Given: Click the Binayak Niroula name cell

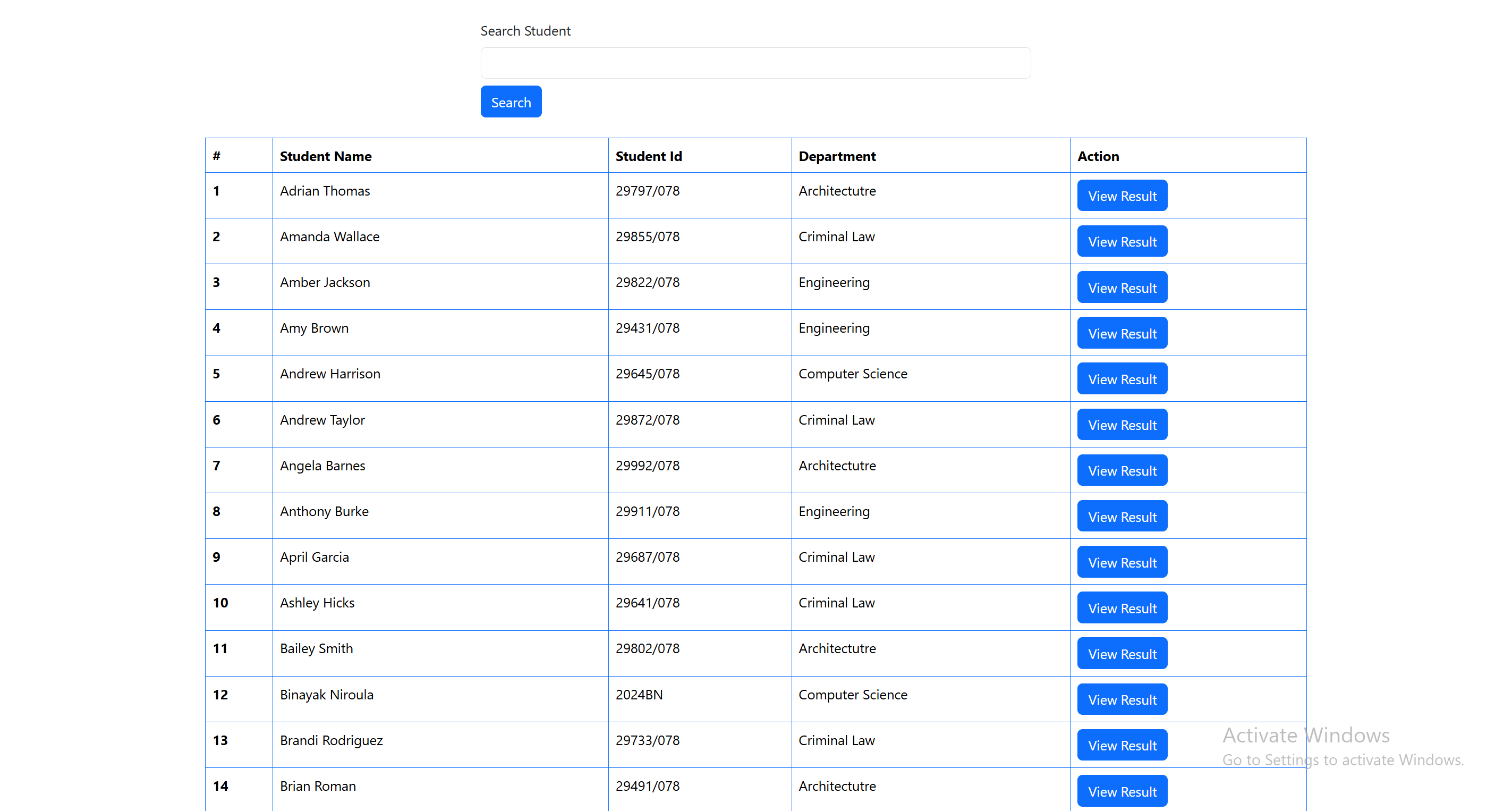Looking at the screenshot, I should [x=326, y=695].
